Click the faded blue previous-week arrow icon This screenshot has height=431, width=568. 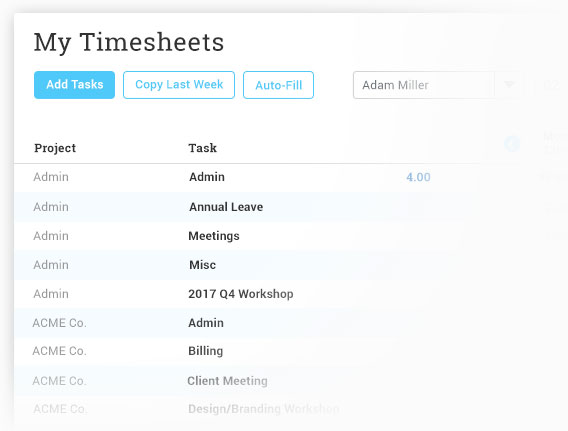[512, 144]
